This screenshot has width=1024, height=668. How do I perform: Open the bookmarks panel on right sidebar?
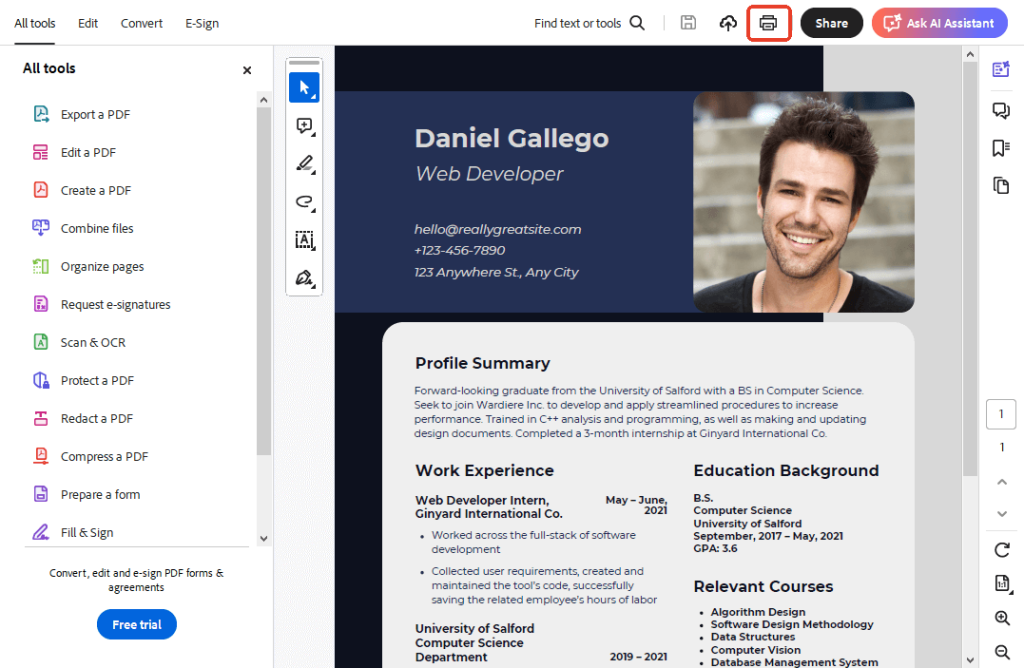[1000, 148]
